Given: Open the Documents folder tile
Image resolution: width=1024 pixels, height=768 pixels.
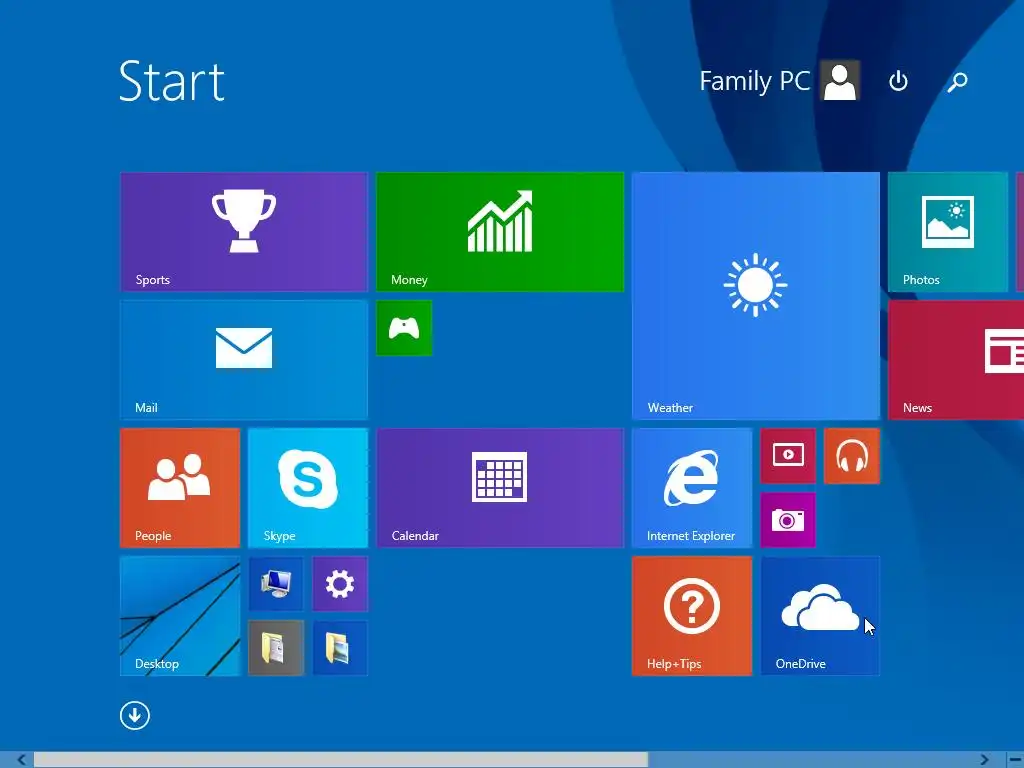Looking at the screenshot, I should point(276,648).
